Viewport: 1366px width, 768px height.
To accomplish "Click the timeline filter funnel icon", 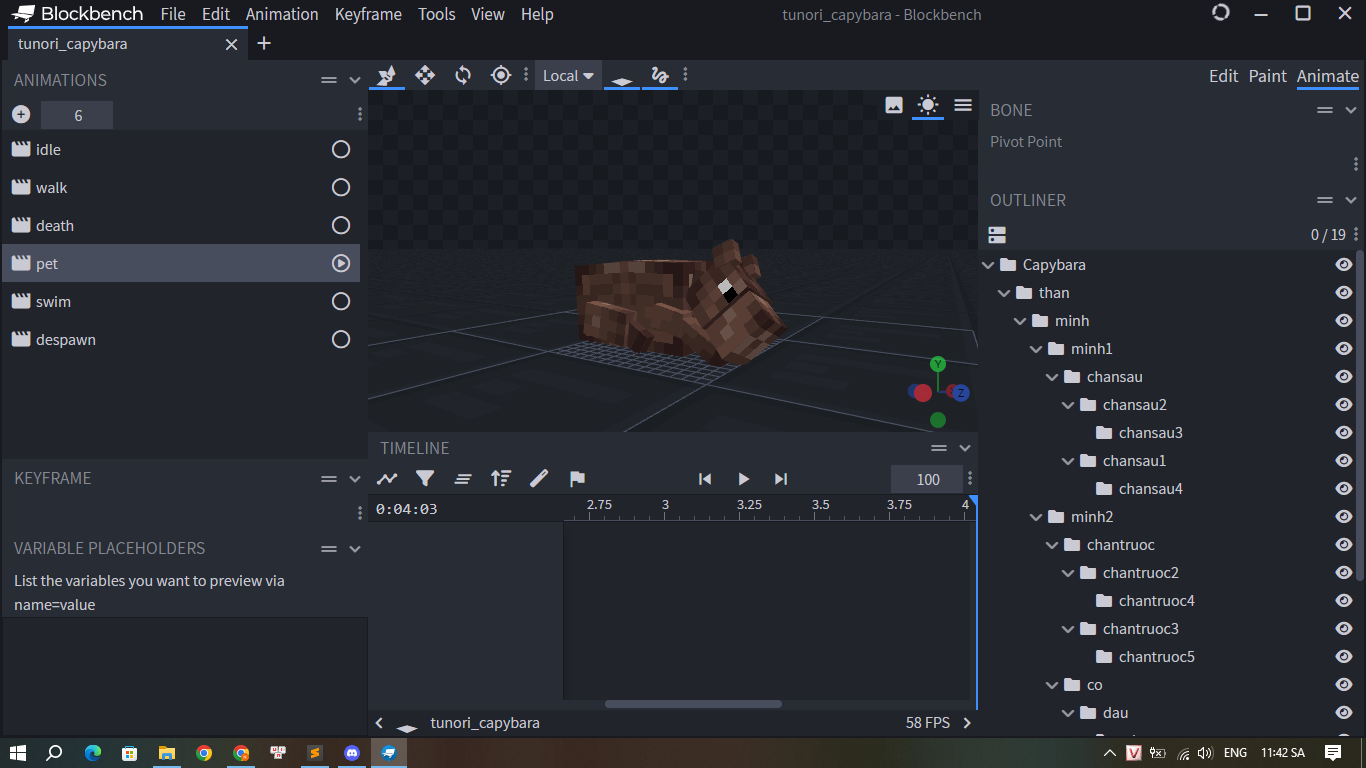I will [x=425, y=479].
